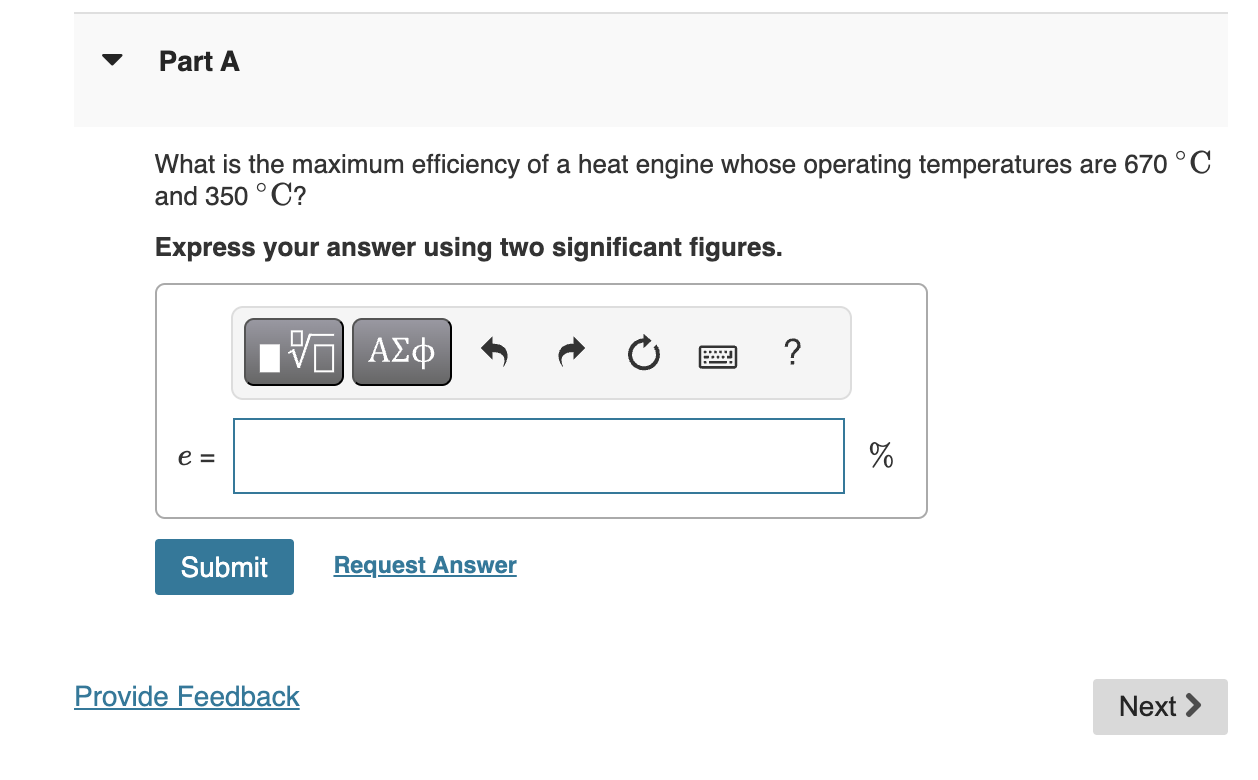Reset the answer field with refresh icon

tap(643, 352)
